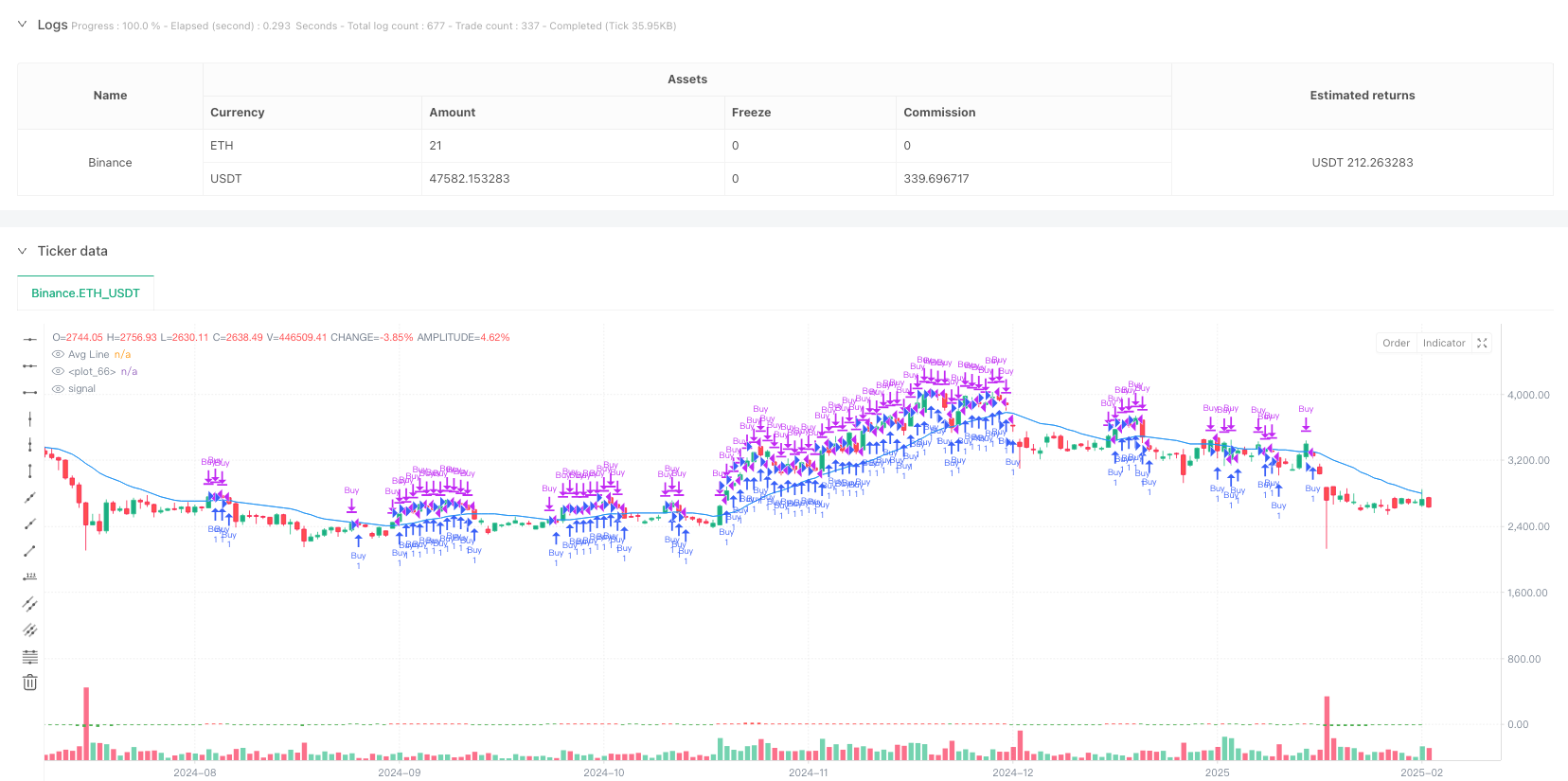The width and height of the screenshot is (1568, 781).
Task: Click the 2024-11 date axis label
Action: (808, 772)
